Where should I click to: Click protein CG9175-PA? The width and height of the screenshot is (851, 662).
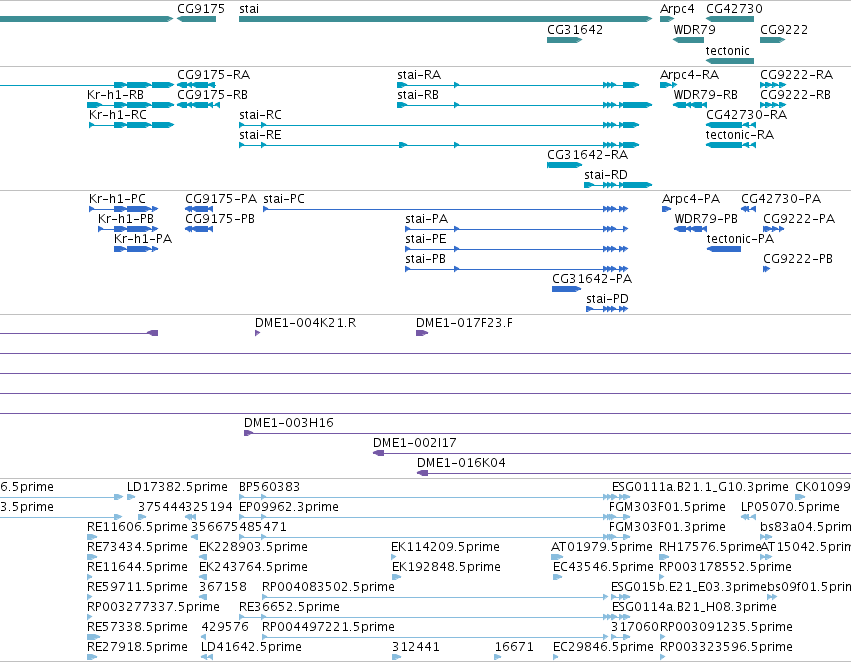pos(199,209)
